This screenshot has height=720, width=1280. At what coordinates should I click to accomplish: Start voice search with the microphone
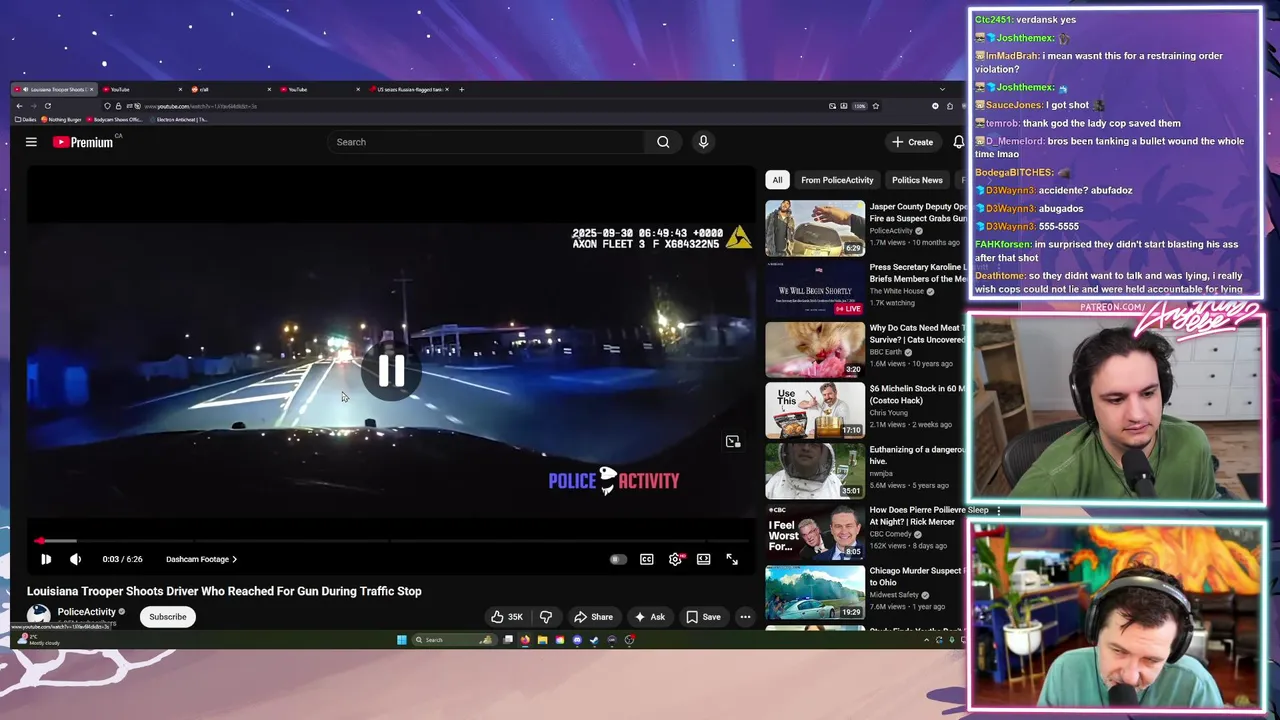coord(703,142)
